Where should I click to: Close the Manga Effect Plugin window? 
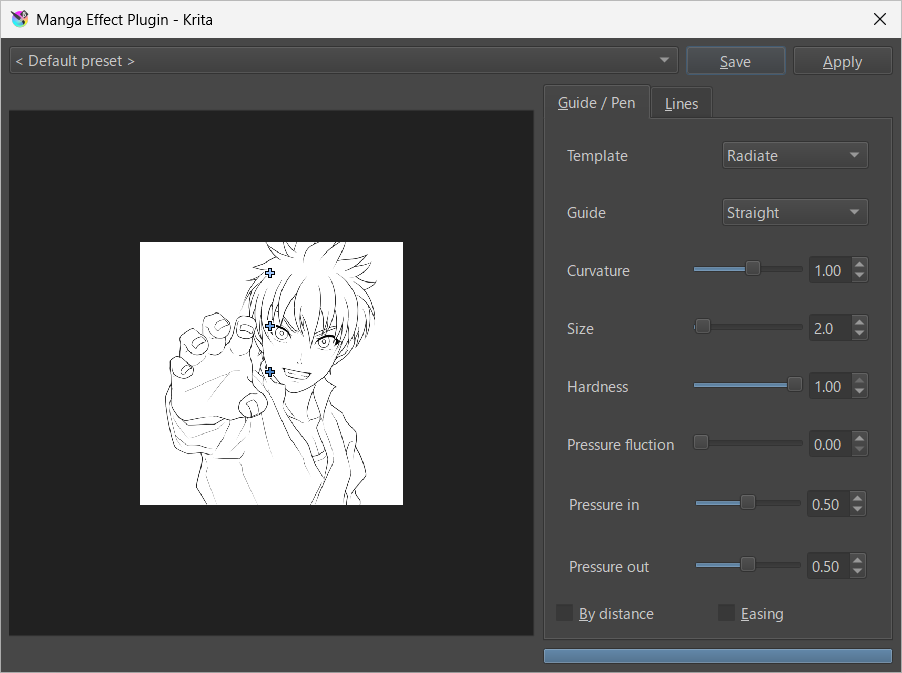click(879, 19)
